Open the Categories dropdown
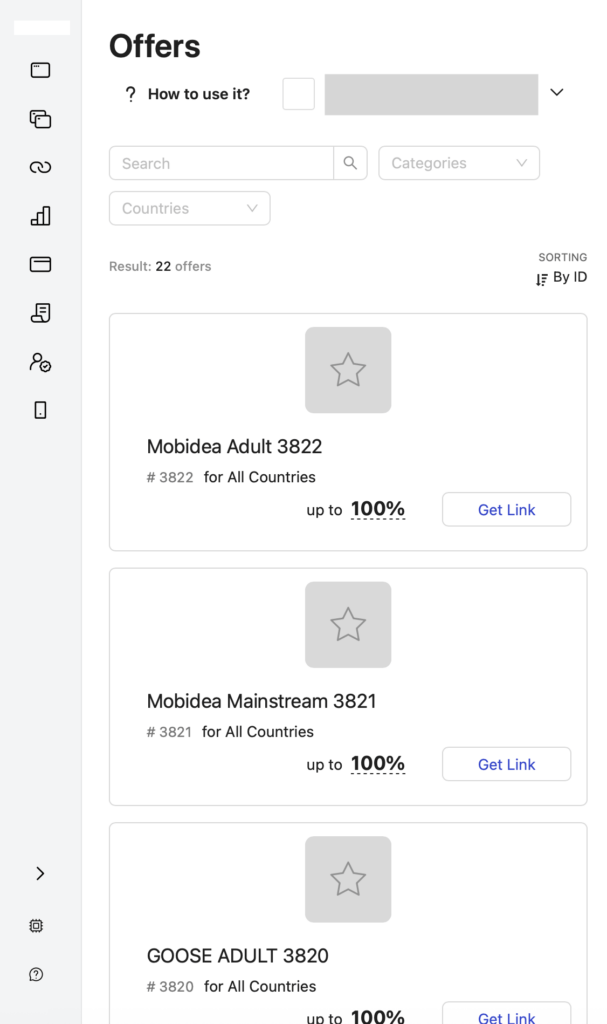The width and height of the screenshot is (607, 1024). (459, 163)
